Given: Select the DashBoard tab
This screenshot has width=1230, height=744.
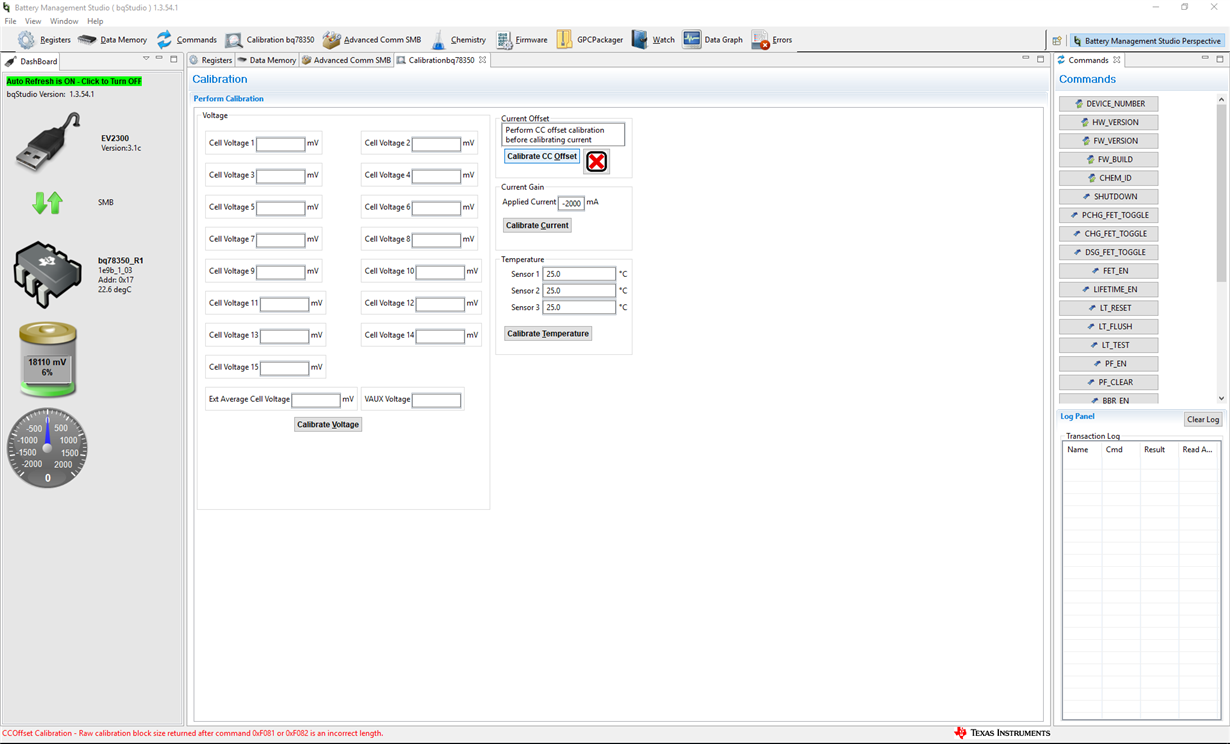Looking at the screenshot, I should click(x=32, y=61).
